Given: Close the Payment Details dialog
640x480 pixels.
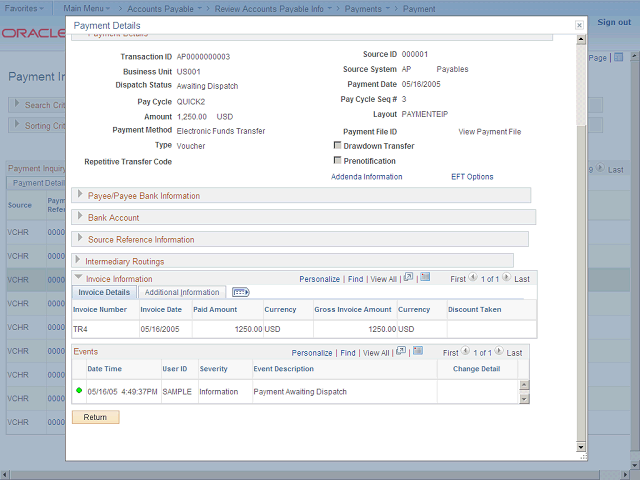Looking at the screenshot, I should pos(579,25).
